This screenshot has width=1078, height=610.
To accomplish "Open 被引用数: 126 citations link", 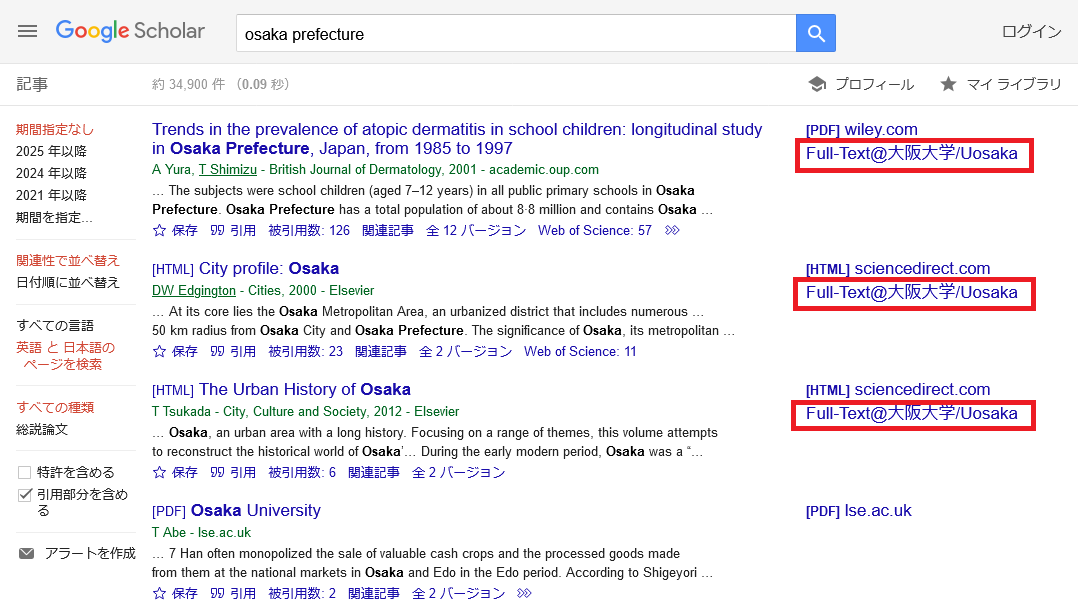I will point(309,230).
